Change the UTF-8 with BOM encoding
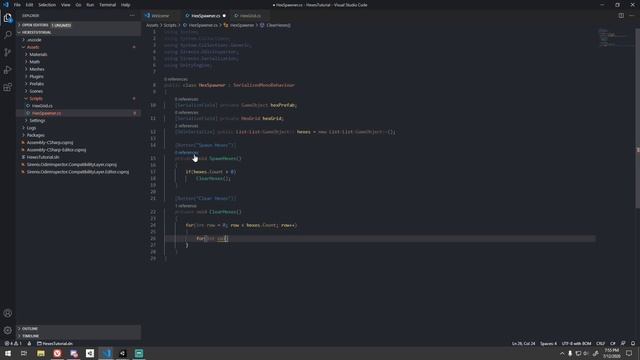Viewport: 640px width, 360px height. tap(576, 344)
